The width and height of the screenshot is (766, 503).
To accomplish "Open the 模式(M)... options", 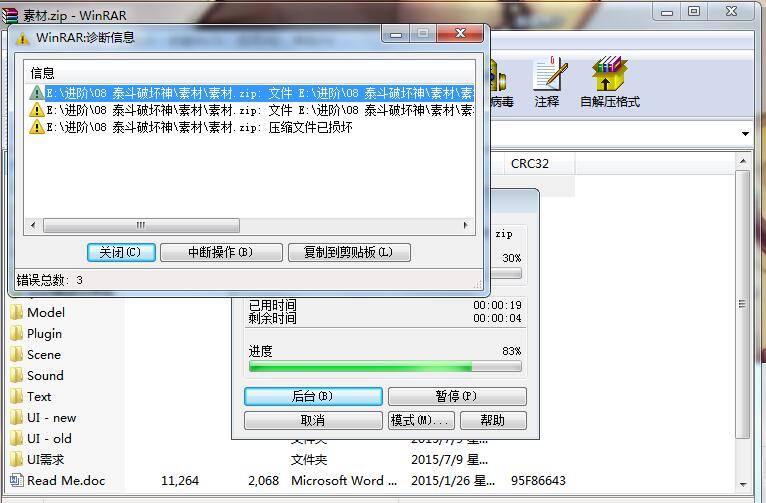I will (421, 420).
